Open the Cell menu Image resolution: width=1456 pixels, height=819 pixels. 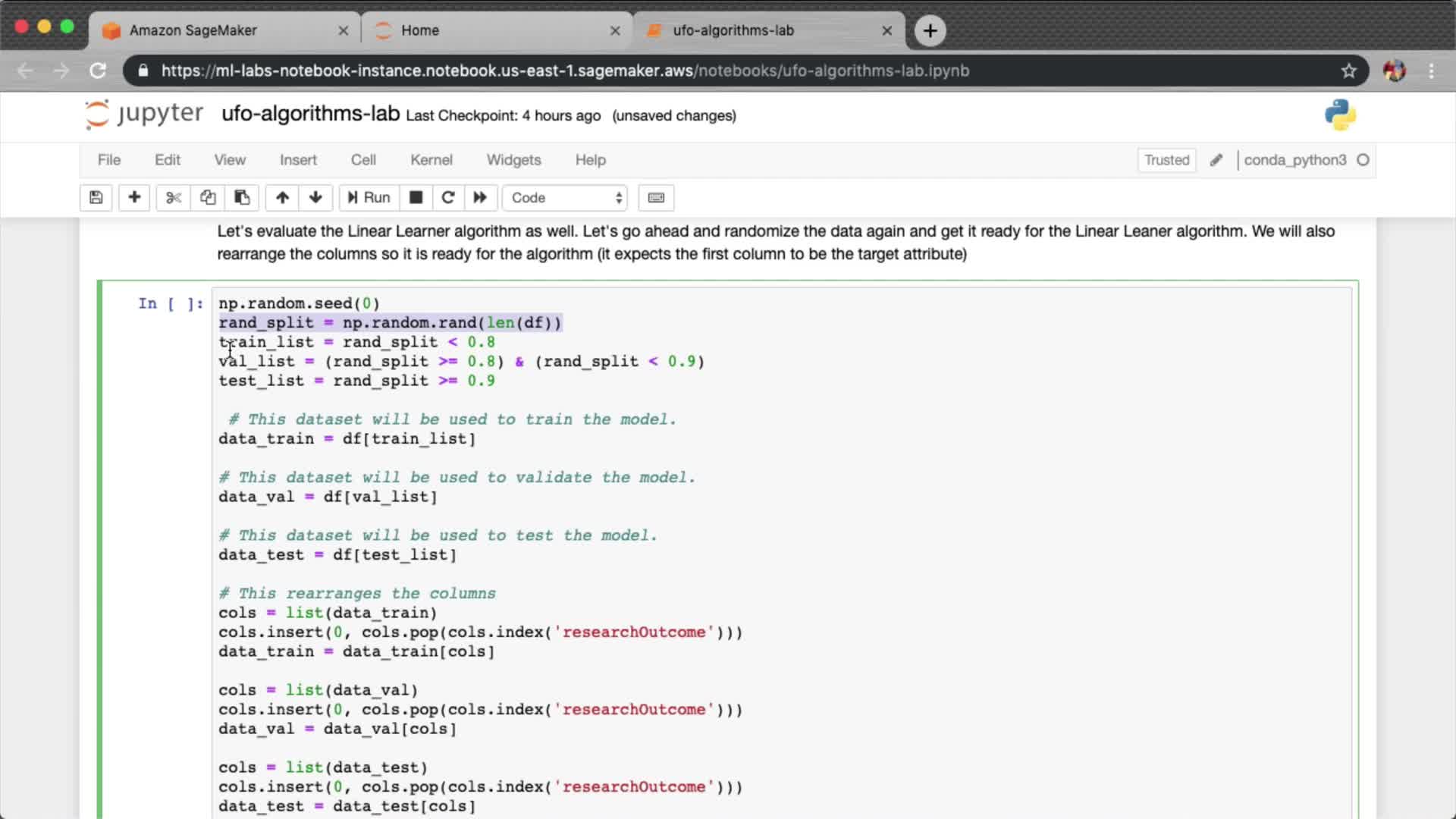(362, 160)
